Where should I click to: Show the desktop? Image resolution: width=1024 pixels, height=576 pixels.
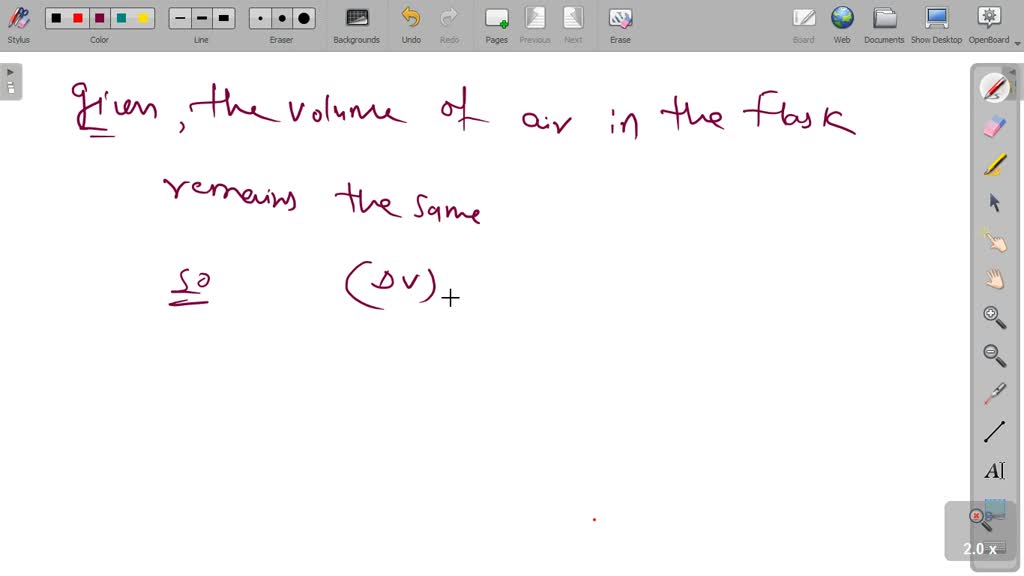[x=936, y=25]
